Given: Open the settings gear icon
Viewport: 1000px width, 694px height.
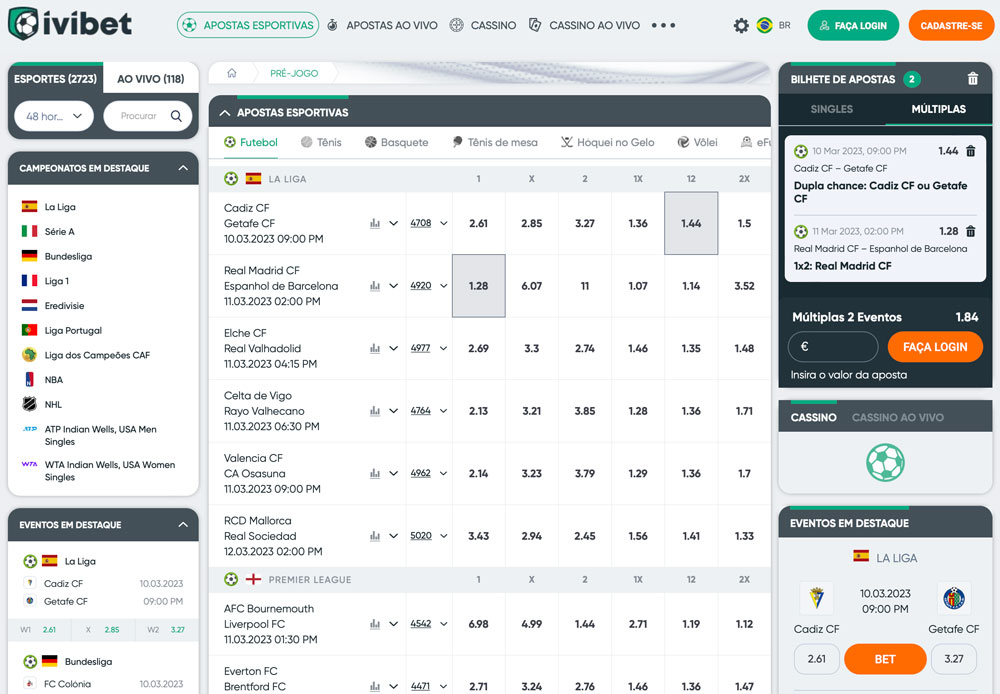Looking at the screenshot, I should pyautogui.click(x=740, y=26).
